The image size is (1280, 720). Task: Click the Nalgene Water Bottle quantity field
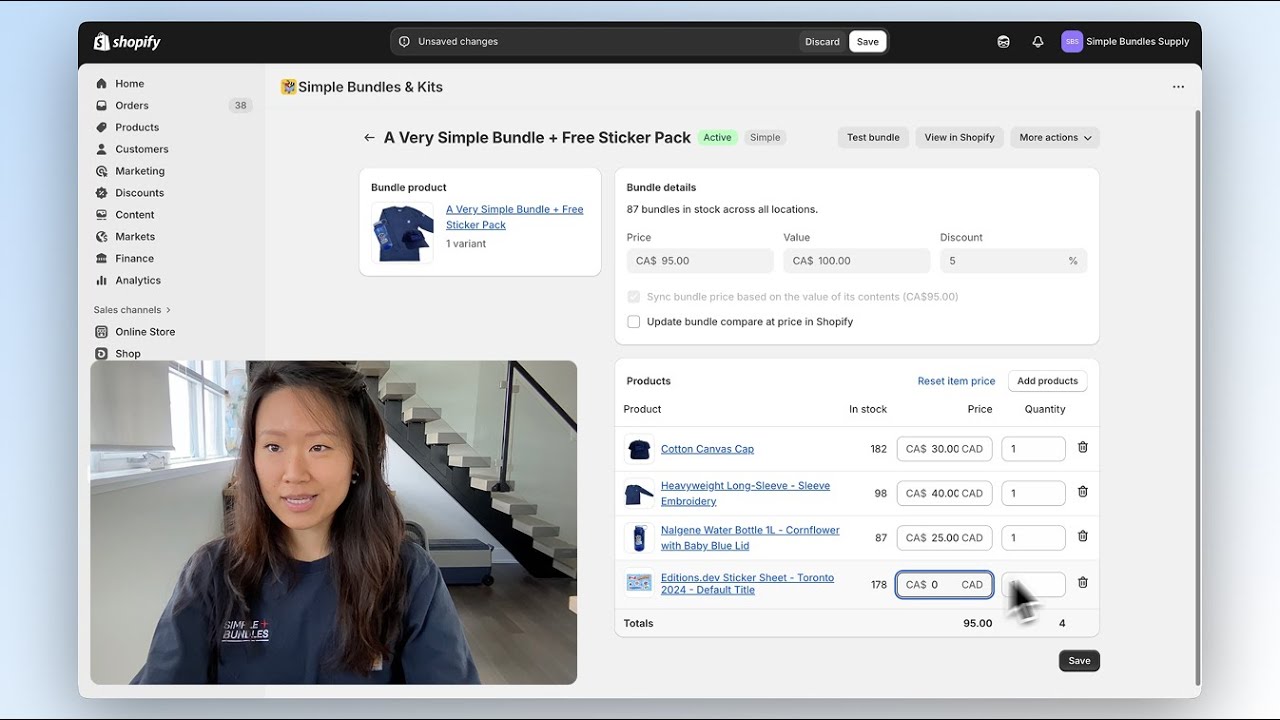coord(1033,538)
